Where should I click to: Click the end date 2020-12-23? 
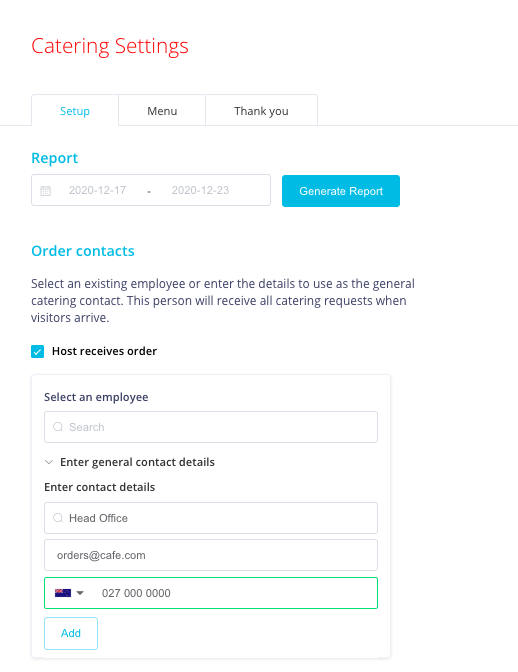201,190
